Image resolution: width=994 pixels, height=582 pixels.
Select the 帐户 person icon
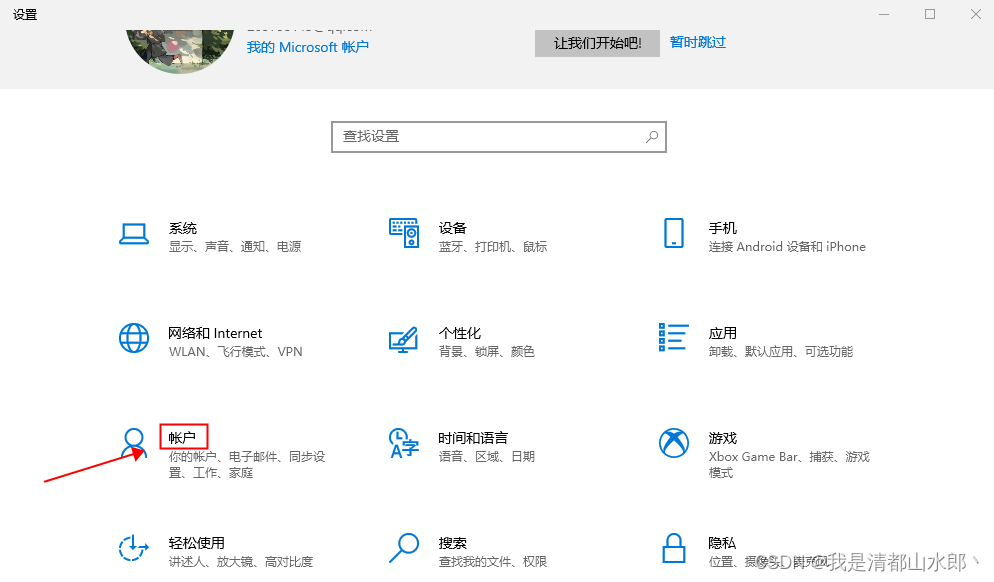(x=134, y=442)
